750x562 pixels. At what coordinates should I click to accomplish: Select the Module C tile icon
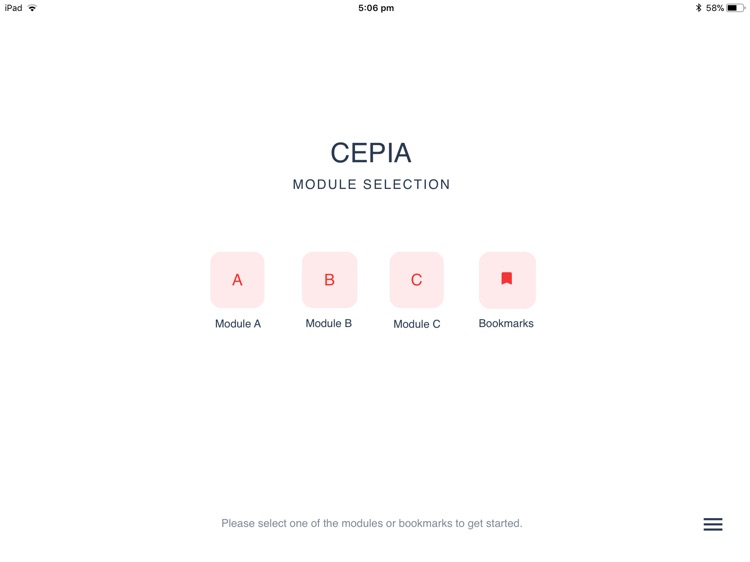[416, 280]
